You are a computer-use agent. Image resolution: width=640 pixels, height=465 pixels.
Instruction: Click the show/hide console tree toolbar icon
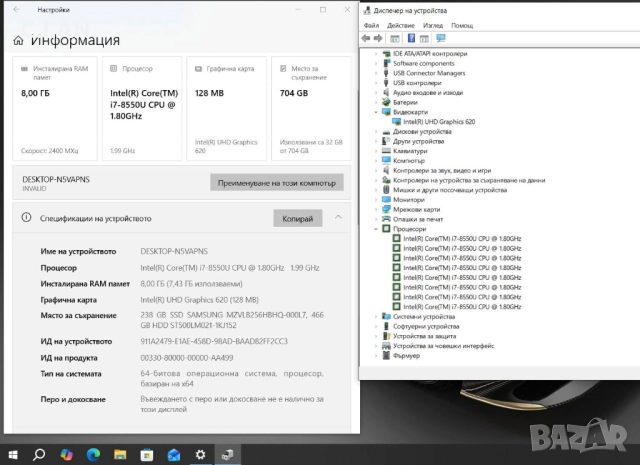click(395, 39)
